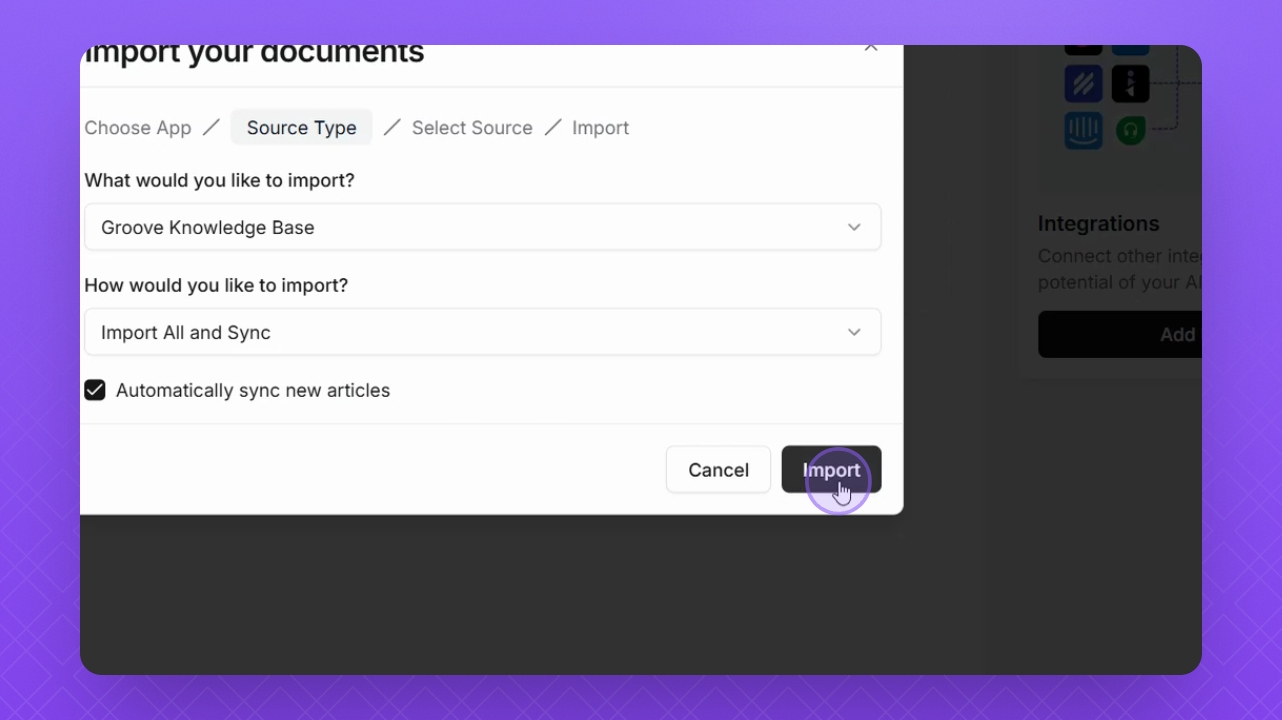Image resolution: width=1282 pixels, height=720 pixels.
Task: Cancel the document import dialog
Action: (x=718, y=470)
